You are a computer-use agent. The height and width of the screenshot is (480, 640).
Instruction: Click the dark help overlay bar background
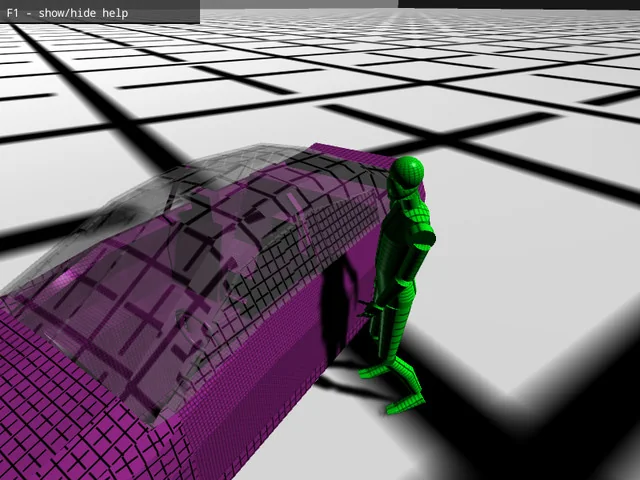click(170, 14)
